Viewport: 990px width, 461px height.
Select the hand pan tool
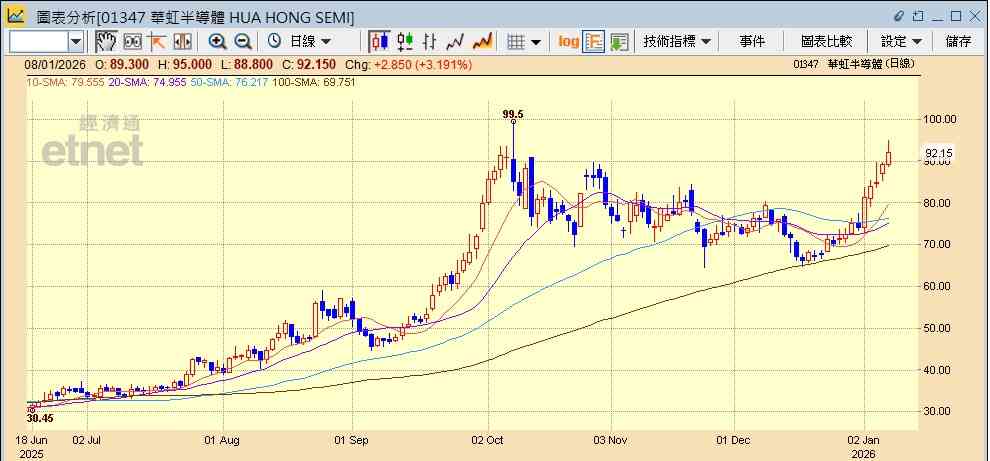pyautogui.click(x=107, y=42)
